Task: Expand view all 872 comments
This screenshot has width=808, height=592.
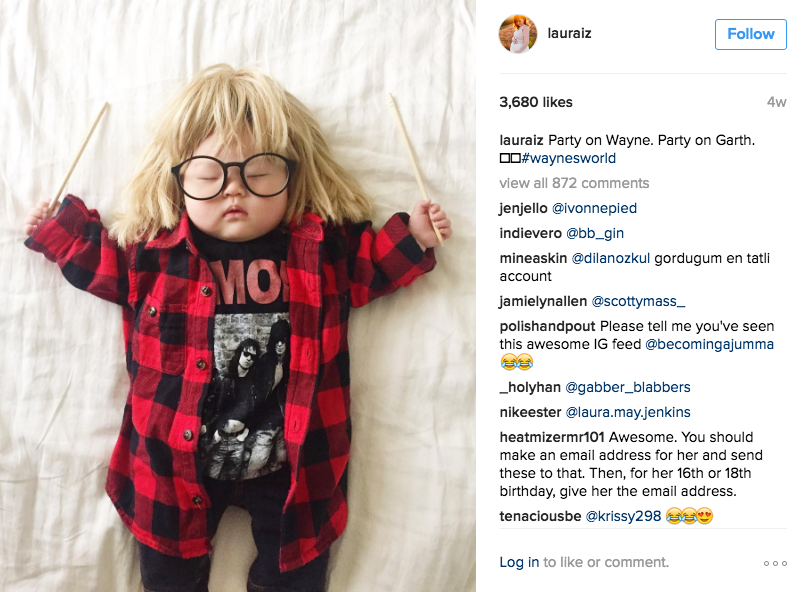Action: click(x=574, y=183)
